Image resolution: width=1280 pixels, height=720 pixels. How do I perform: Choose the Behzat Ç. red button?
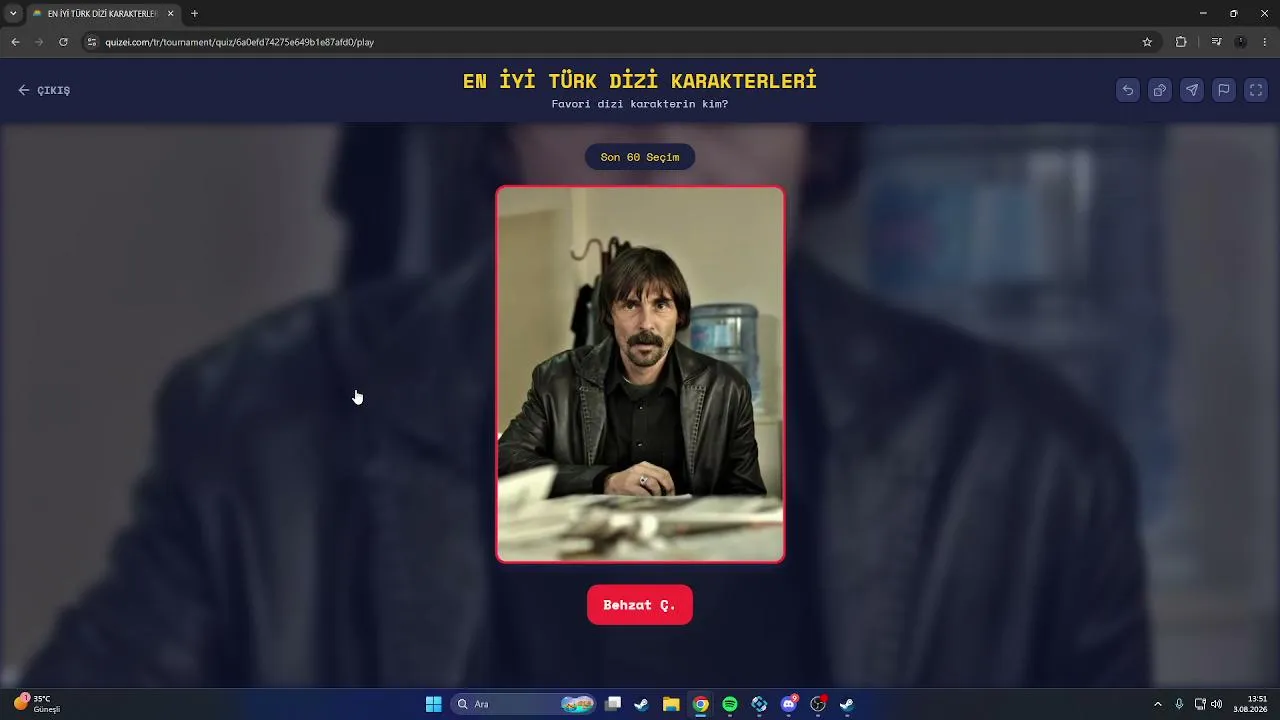click(640, 605)
